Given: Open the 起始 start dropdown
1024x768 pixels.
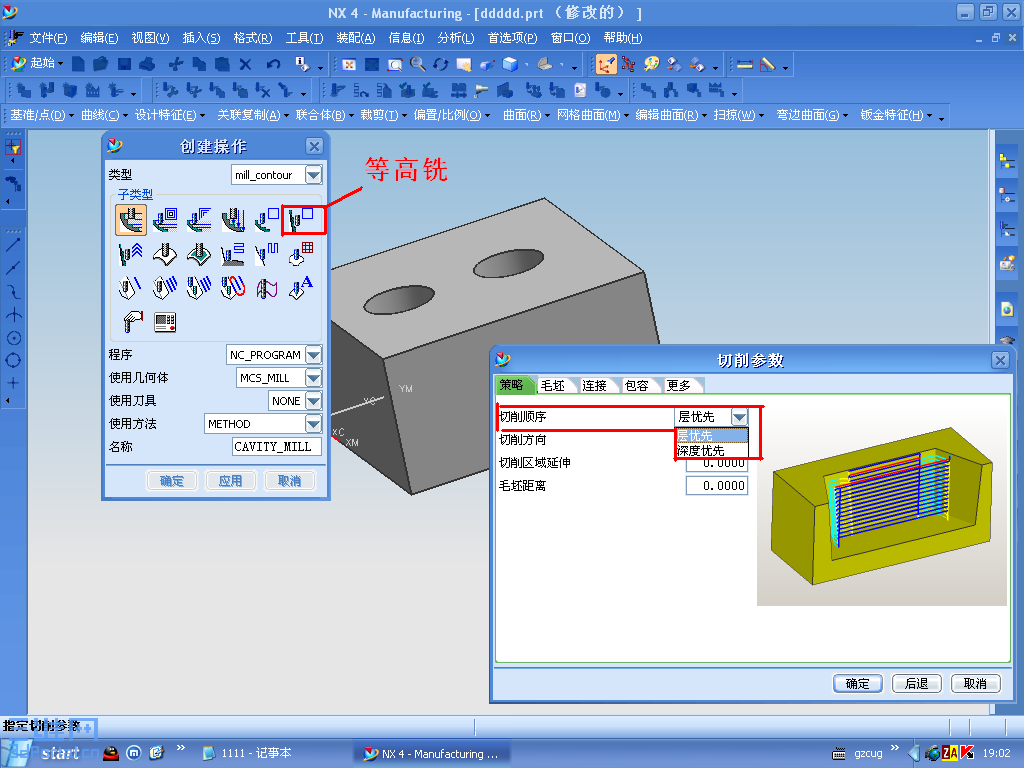Looking at the screenshot, I should [38, 63].
